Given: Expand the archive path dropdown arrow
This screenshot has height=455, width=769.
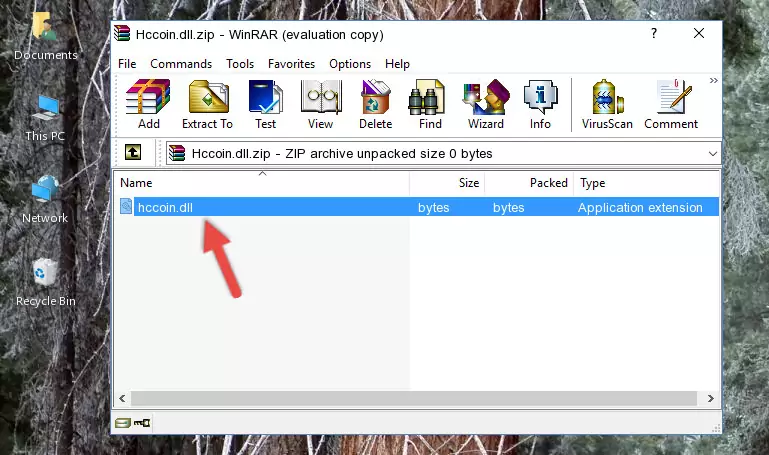Looking at the screenshot, I should (x=713, y=153).
